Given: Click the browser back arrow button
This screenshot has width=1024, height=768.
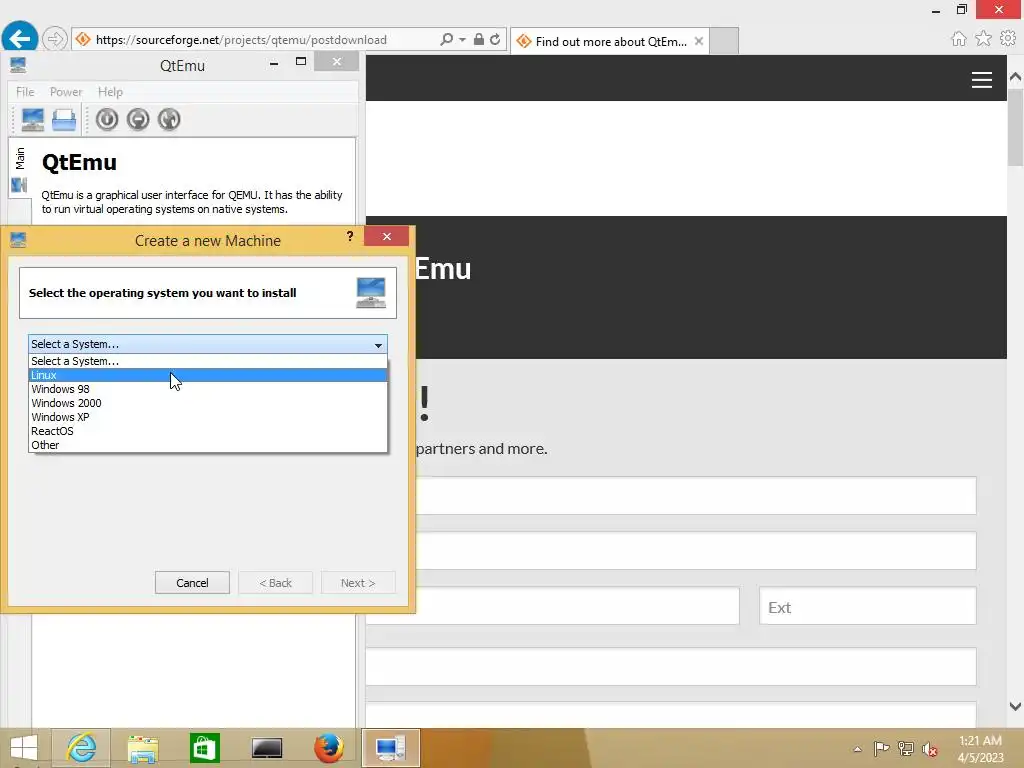Looking at the screenshot, I should [20, 39].
